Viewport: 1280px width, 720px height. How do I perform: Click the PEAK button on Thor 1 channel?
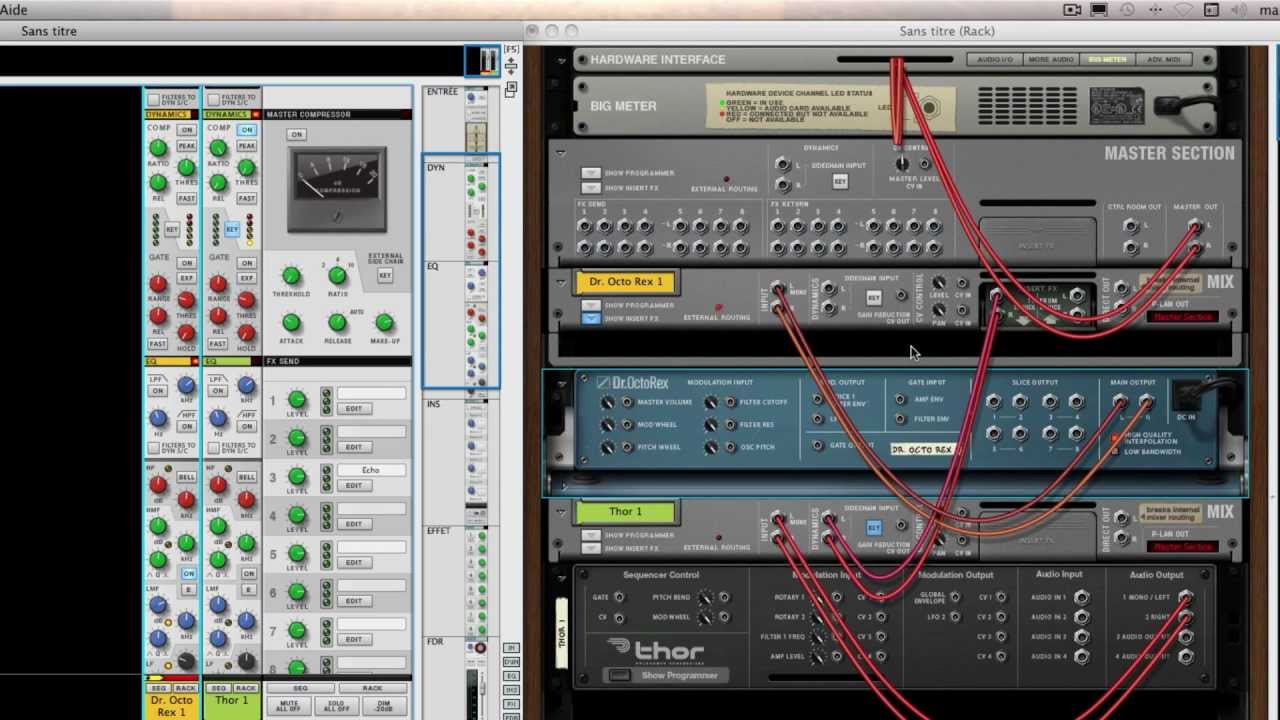247,146
